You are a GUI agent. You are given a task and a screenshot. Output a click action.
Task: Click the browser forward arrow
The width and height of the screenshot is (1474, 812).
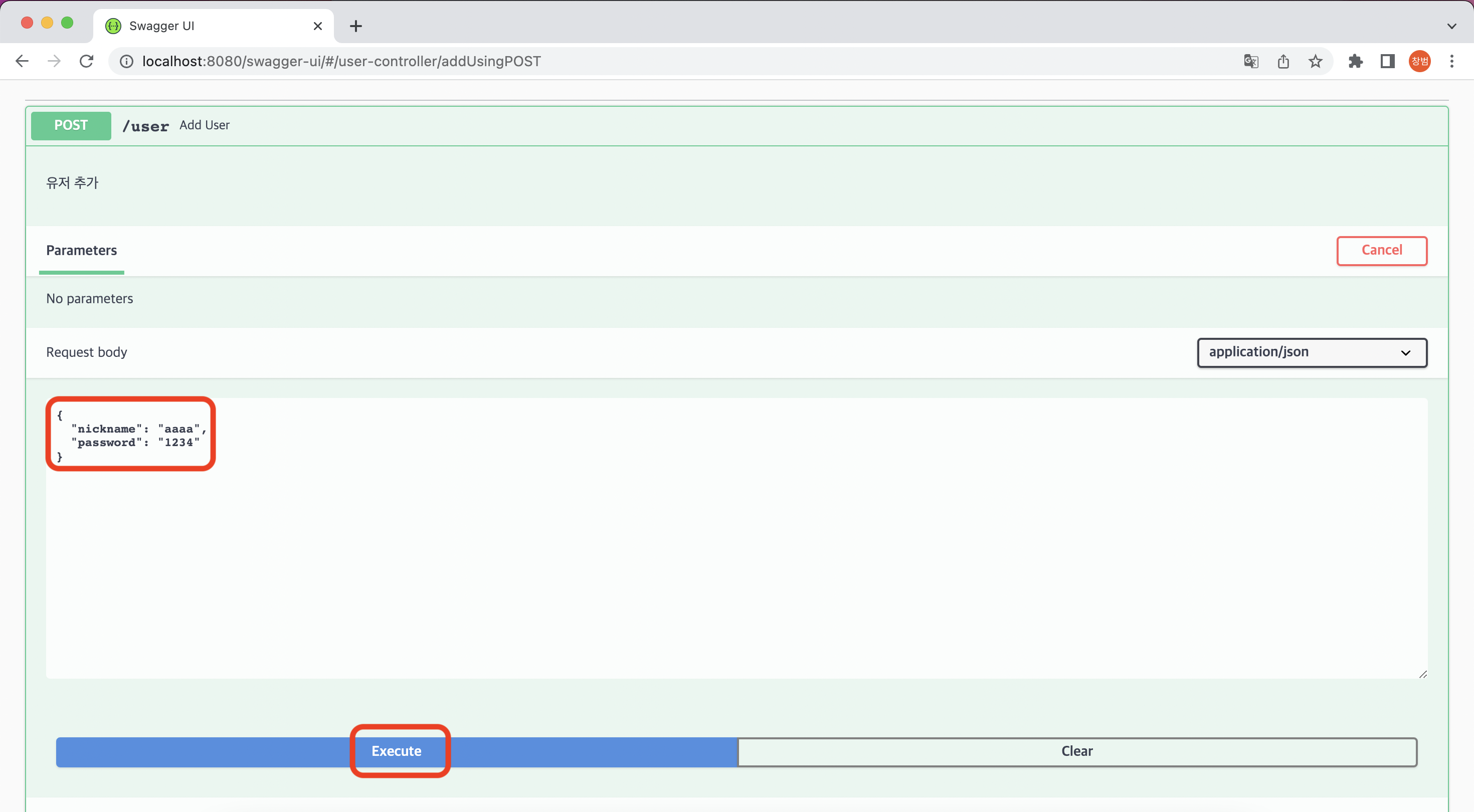click(x=54, y=61)
